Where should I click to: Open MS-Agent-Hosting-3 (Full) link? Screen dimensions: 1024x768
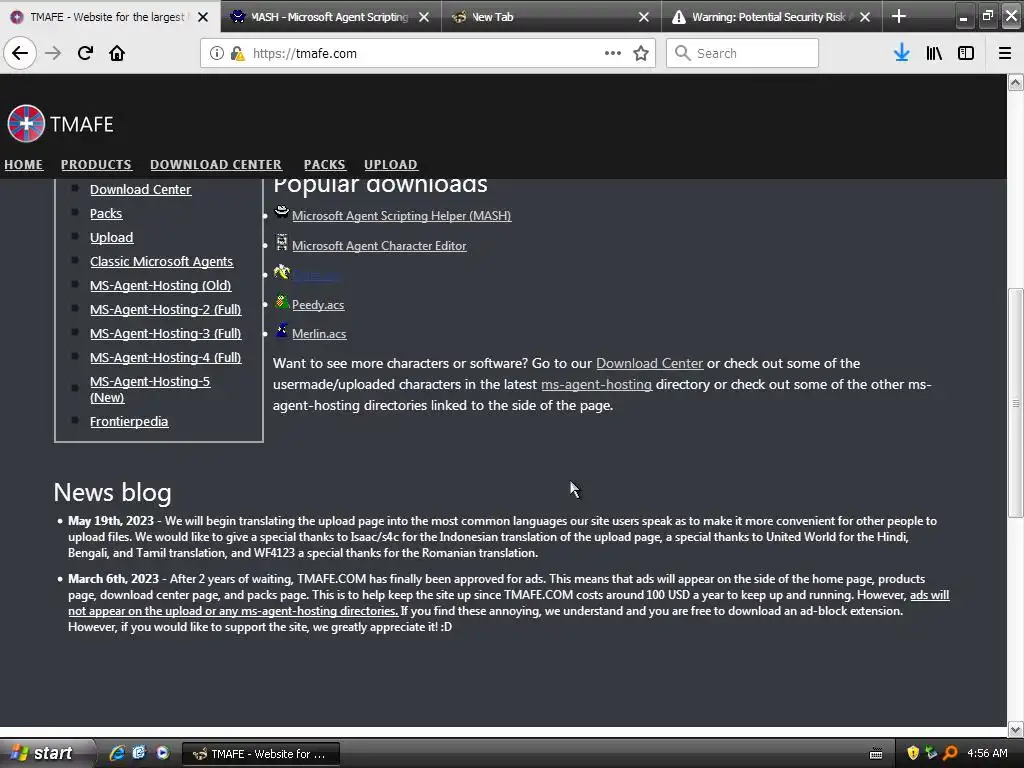pos(166,334)
